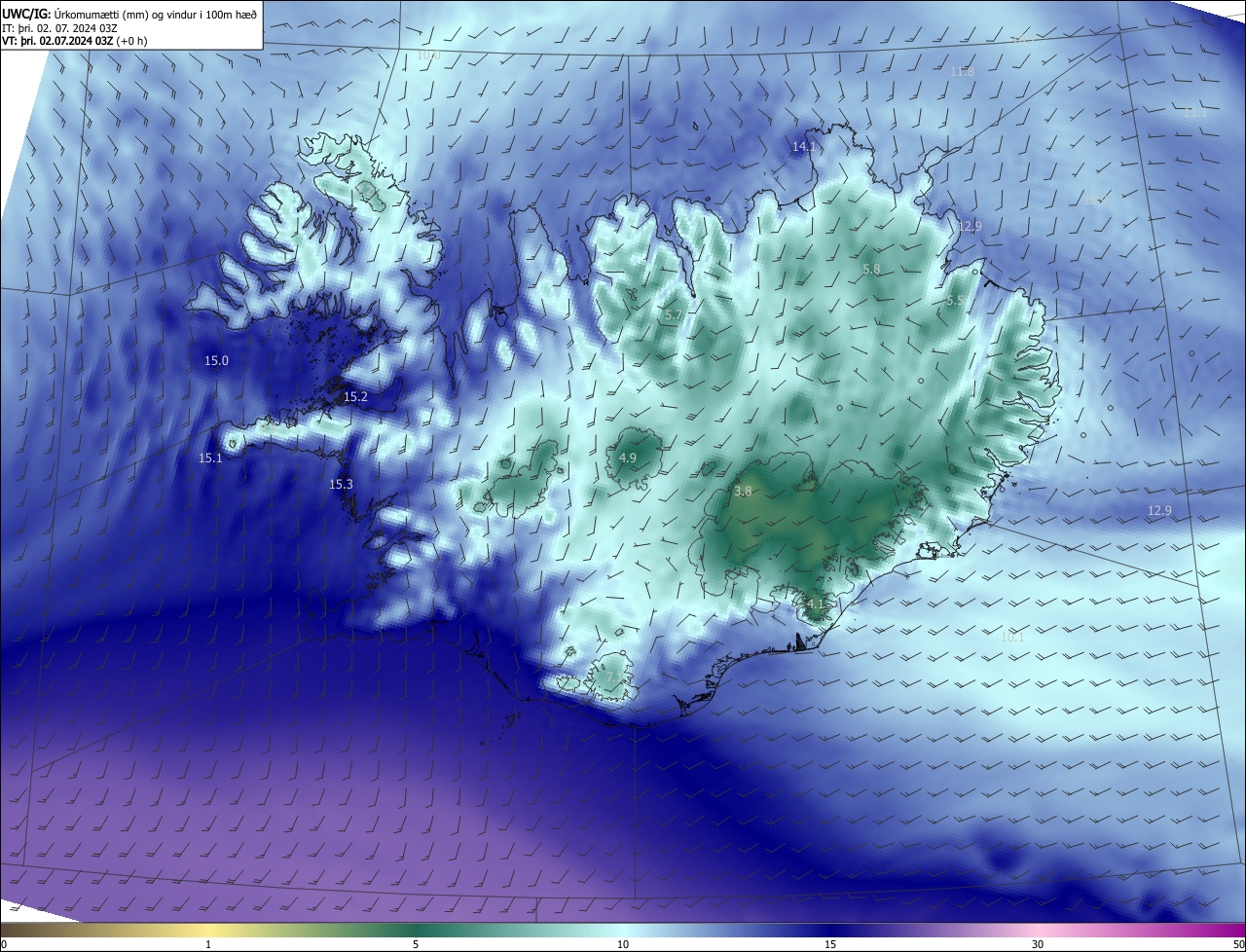Click the 4.1 value label on the map
Image resolution: width=1246 pixels, height=952 pixels.
click(x=816, y=604)
